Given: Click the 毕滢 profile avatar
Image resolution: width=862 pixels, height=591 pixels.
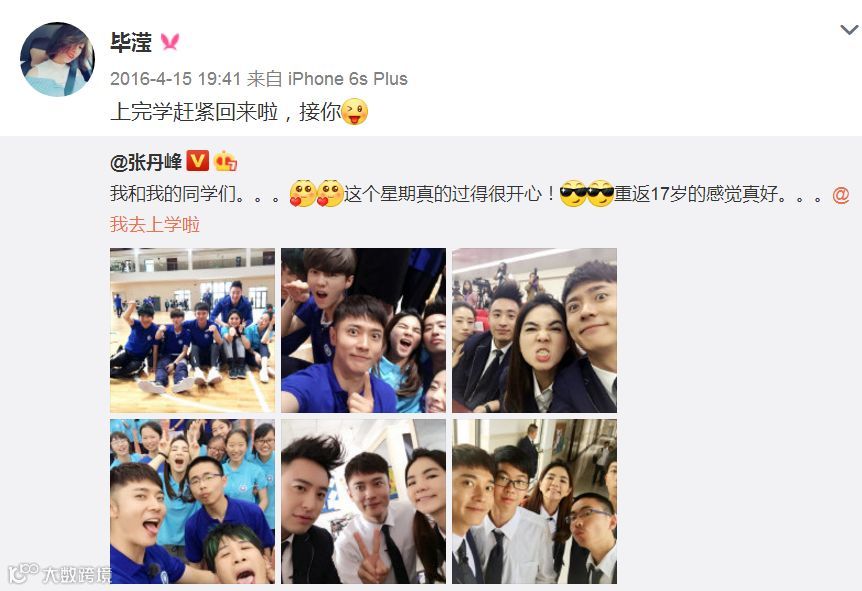Looking at the screenshot, I should (57, 59).
